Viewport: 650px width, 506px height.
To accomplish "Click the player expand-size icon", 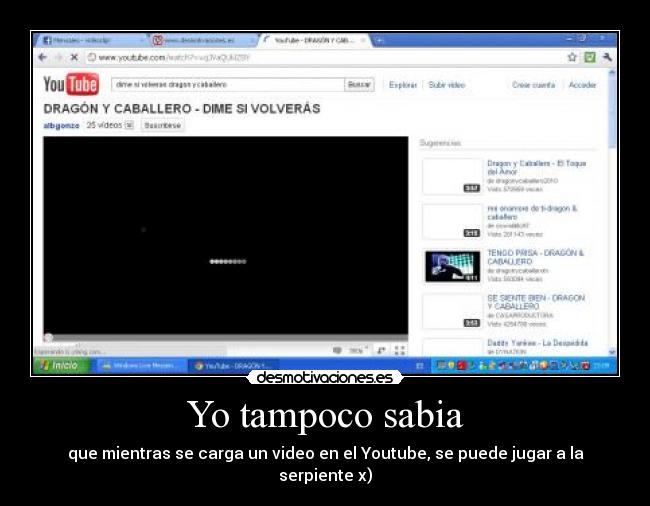I will point(381,351).
